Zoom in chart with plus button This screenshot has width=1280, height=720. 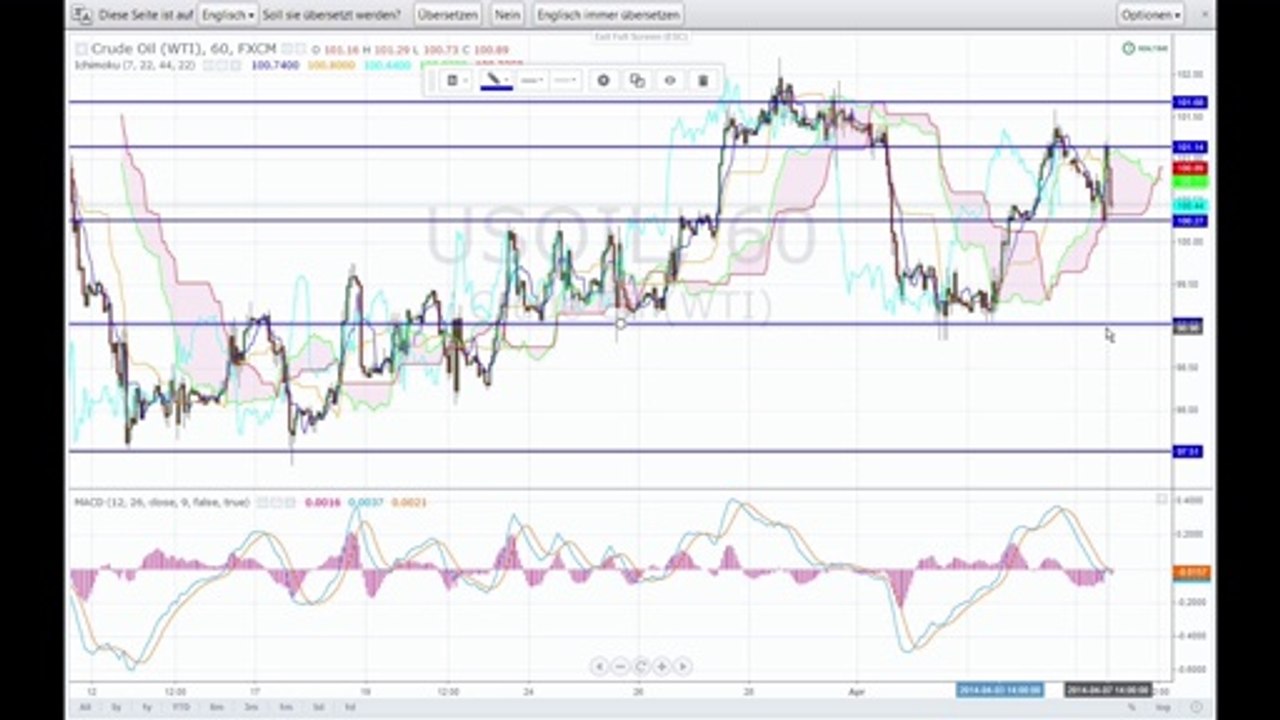click(662, 666)
